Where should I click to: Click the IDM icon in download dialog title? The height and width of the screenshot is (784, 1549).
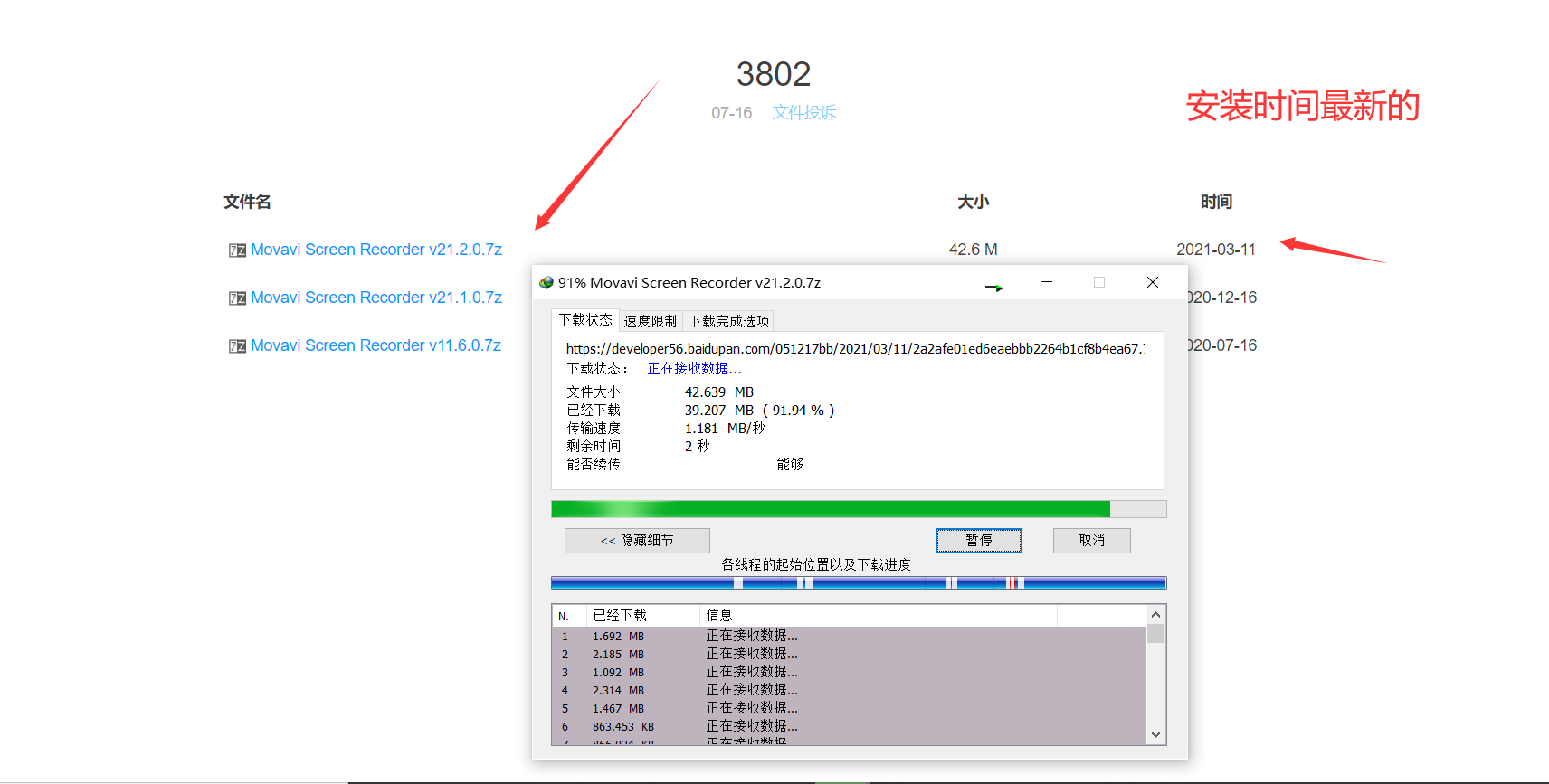click(x=546, y=283)
